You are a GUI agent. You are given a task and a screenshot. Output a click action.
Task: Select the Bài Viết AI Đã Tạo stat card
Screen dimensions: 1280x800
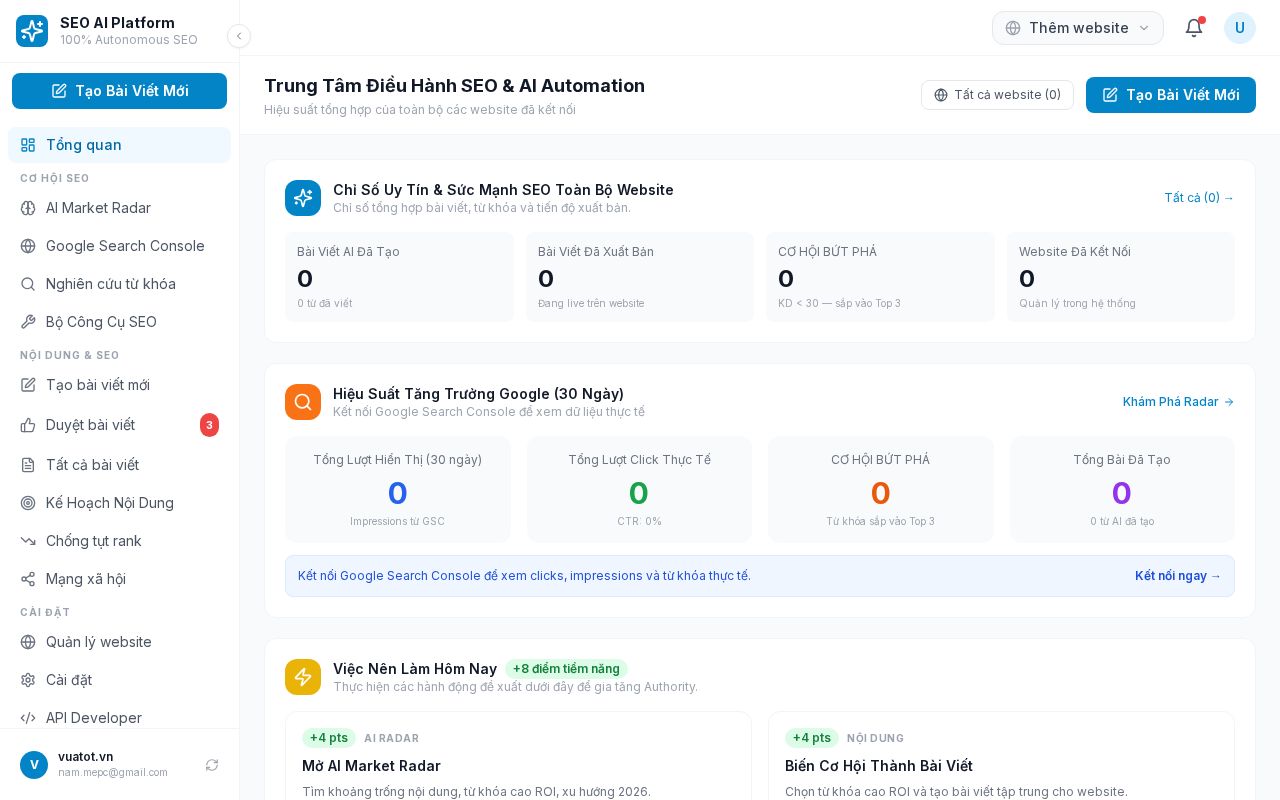tap(399, 277)
